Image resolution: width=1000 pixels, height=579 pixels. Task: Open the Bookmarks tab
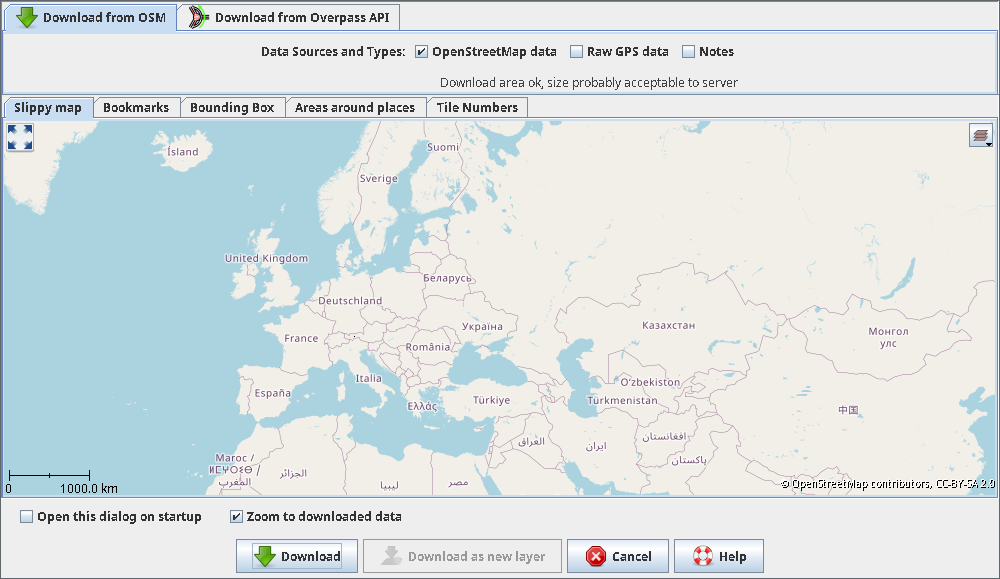click(136, 108)
